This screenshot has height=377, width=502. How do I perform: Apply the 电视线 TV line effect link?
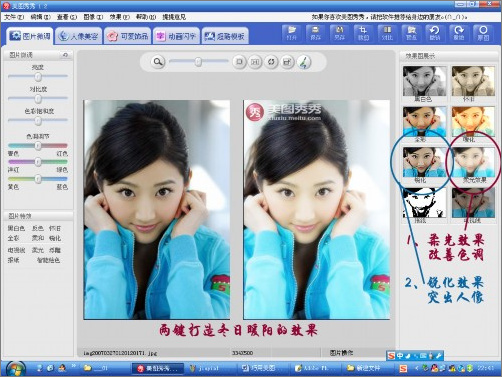point(16,250)
